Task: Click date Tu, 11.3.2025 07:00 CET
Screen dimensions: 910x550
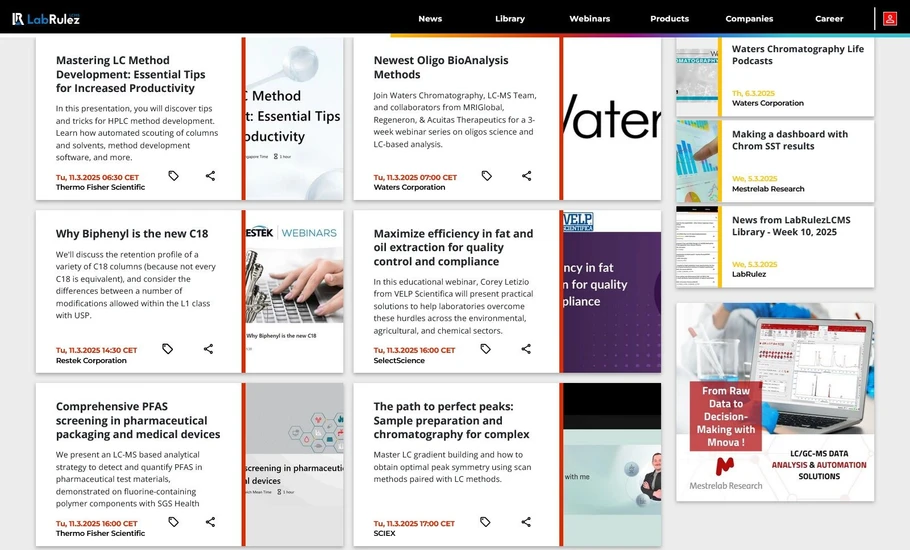Action: [x=415, y=178]
